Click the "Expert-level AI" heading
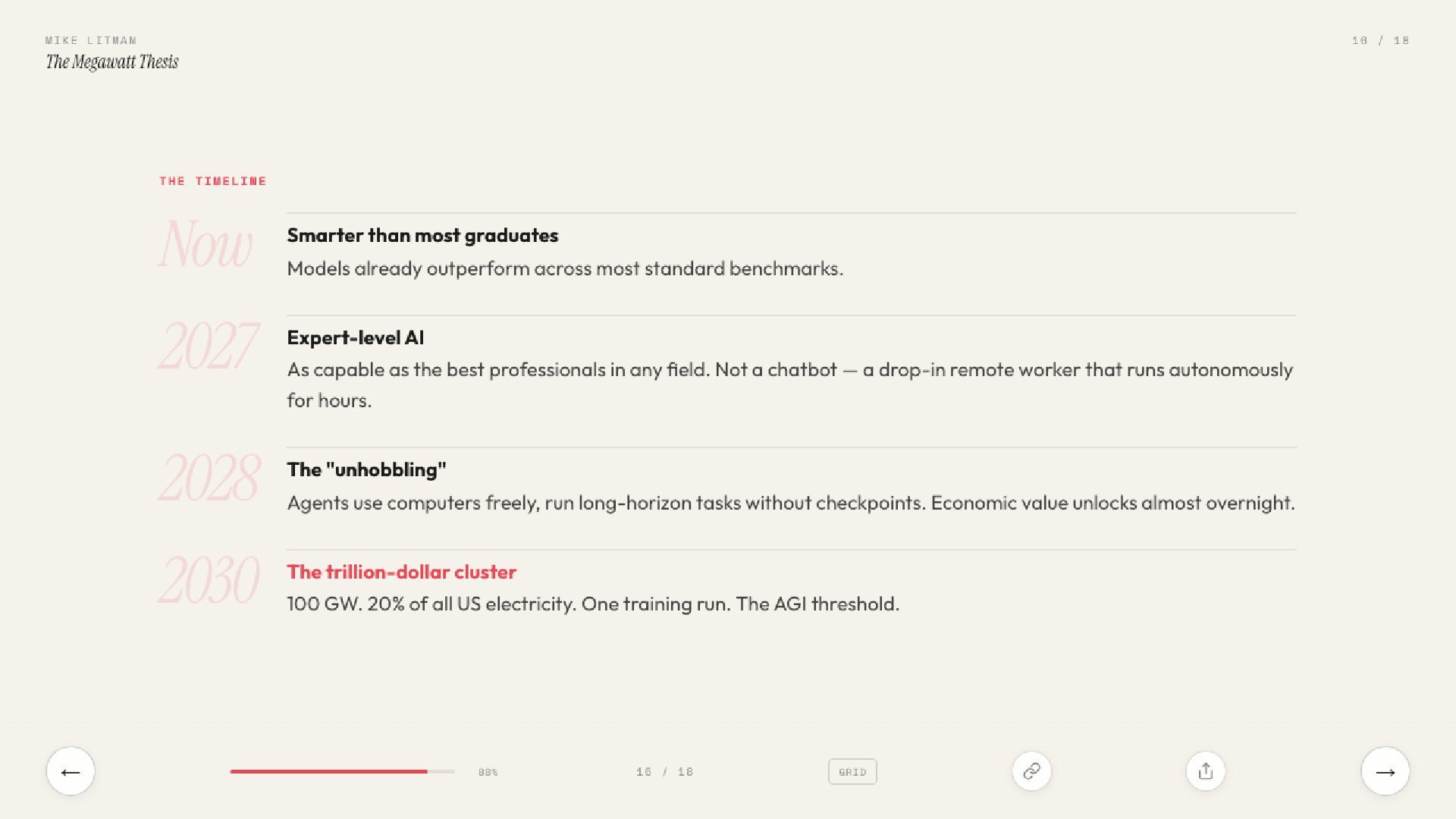This screenshot has width=1456, height=819. (355, 337)
